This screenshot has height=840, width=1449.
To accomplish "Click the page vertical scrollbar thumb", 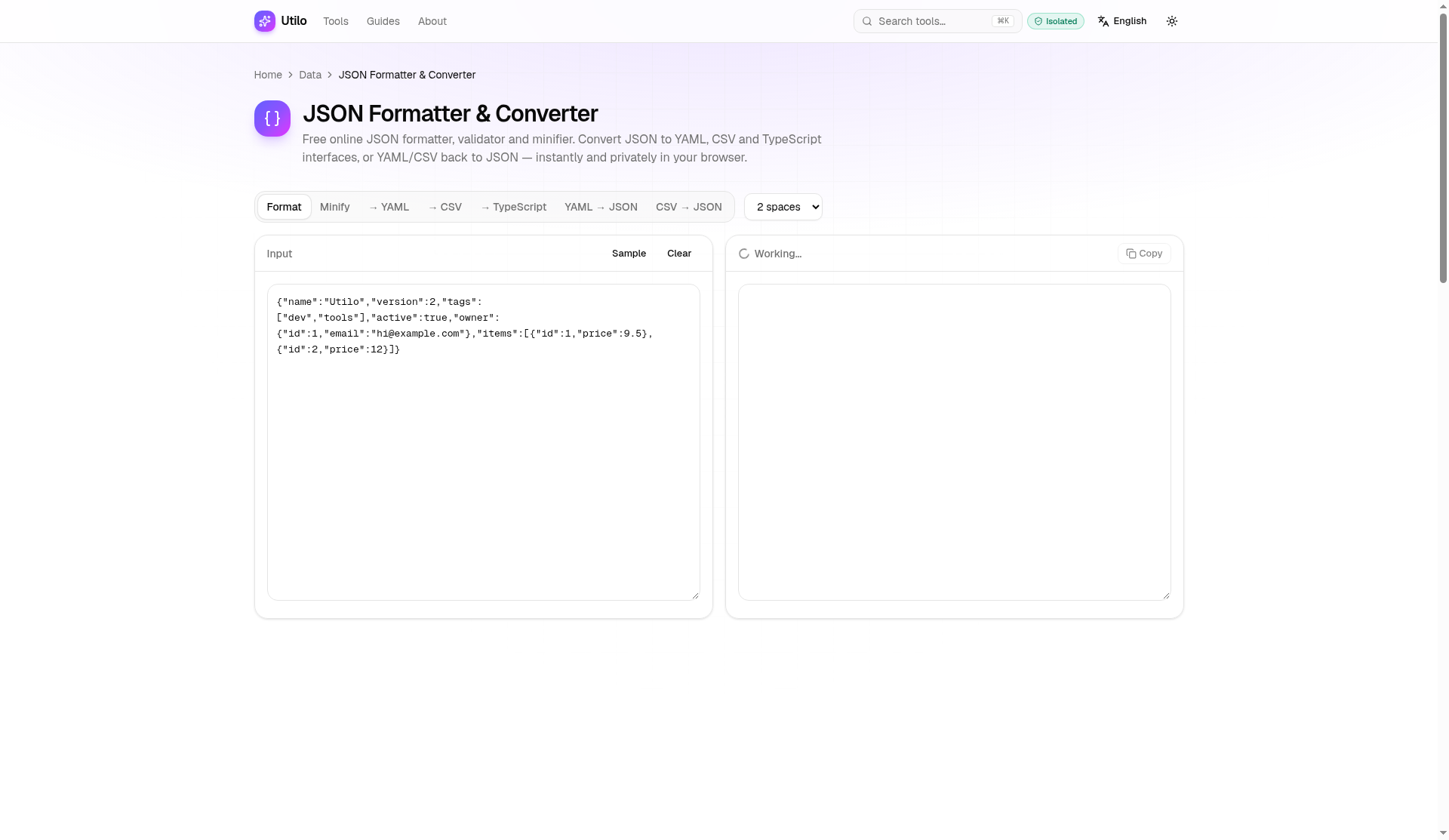I will click(1443, 147).
